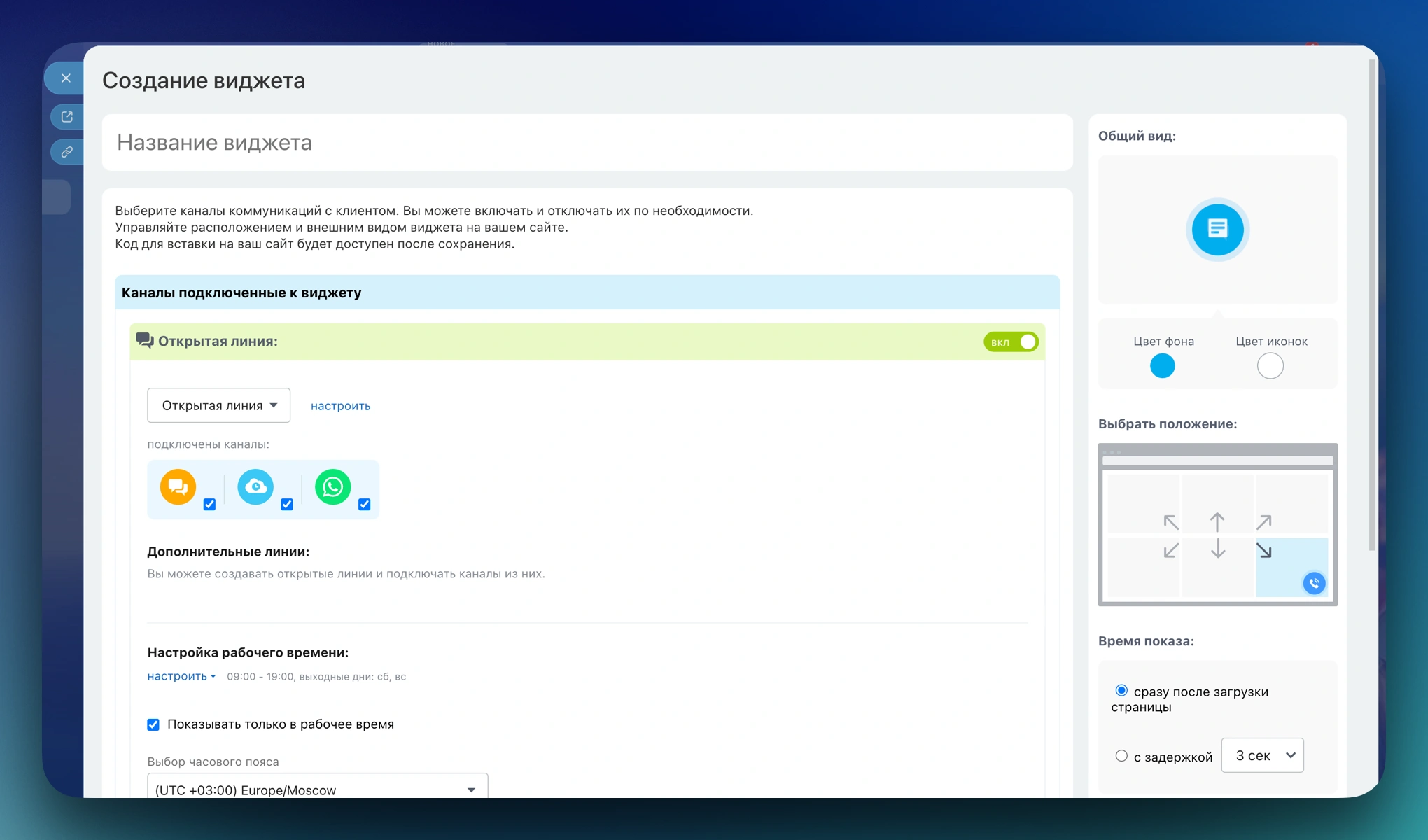Select top-right position arrow

point(1263,522)
